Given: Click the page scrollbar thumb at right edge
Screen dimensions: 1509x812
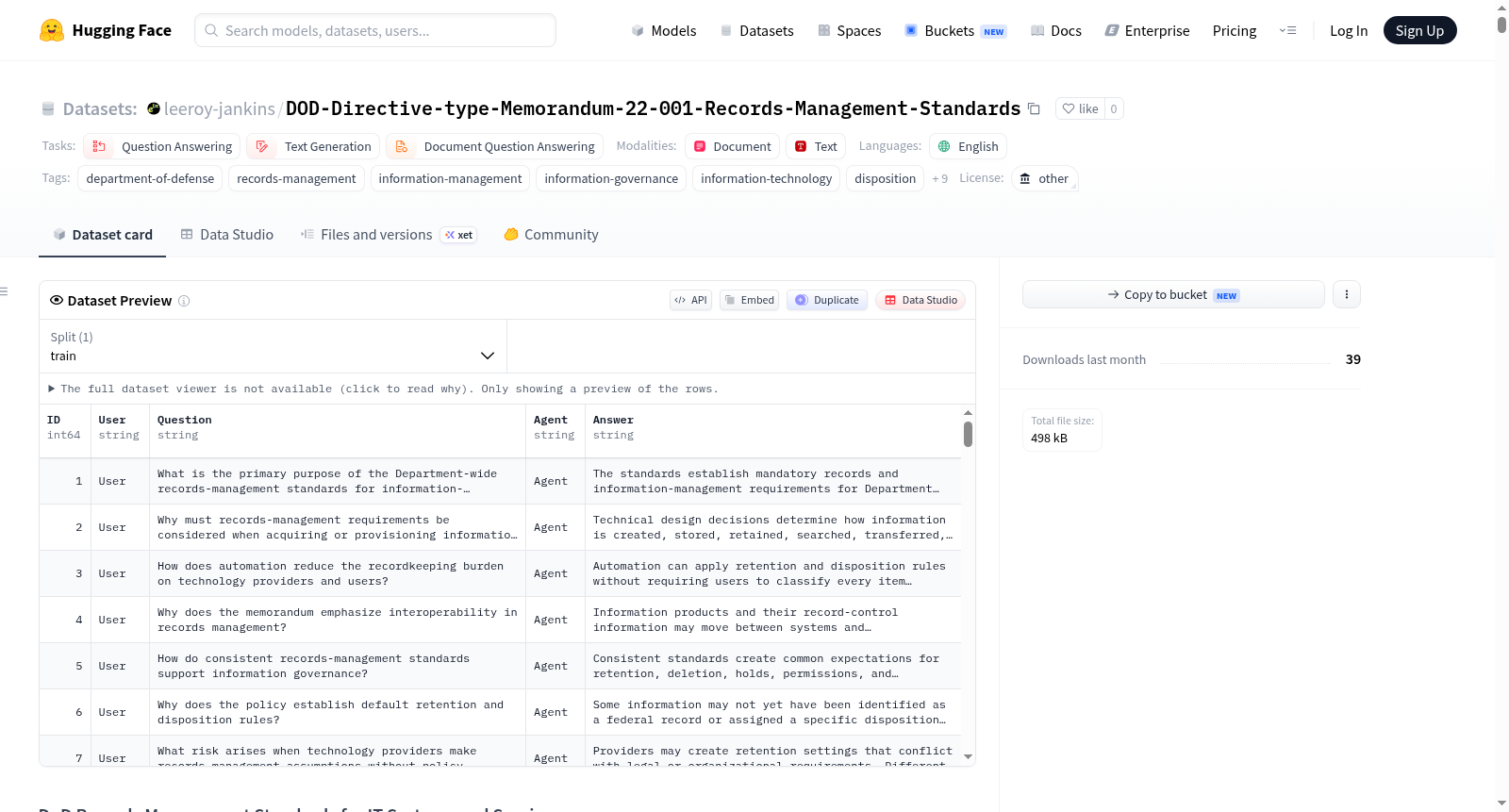Looking at the screenshot, I should pyautogui.click(x=1501, y=25).
